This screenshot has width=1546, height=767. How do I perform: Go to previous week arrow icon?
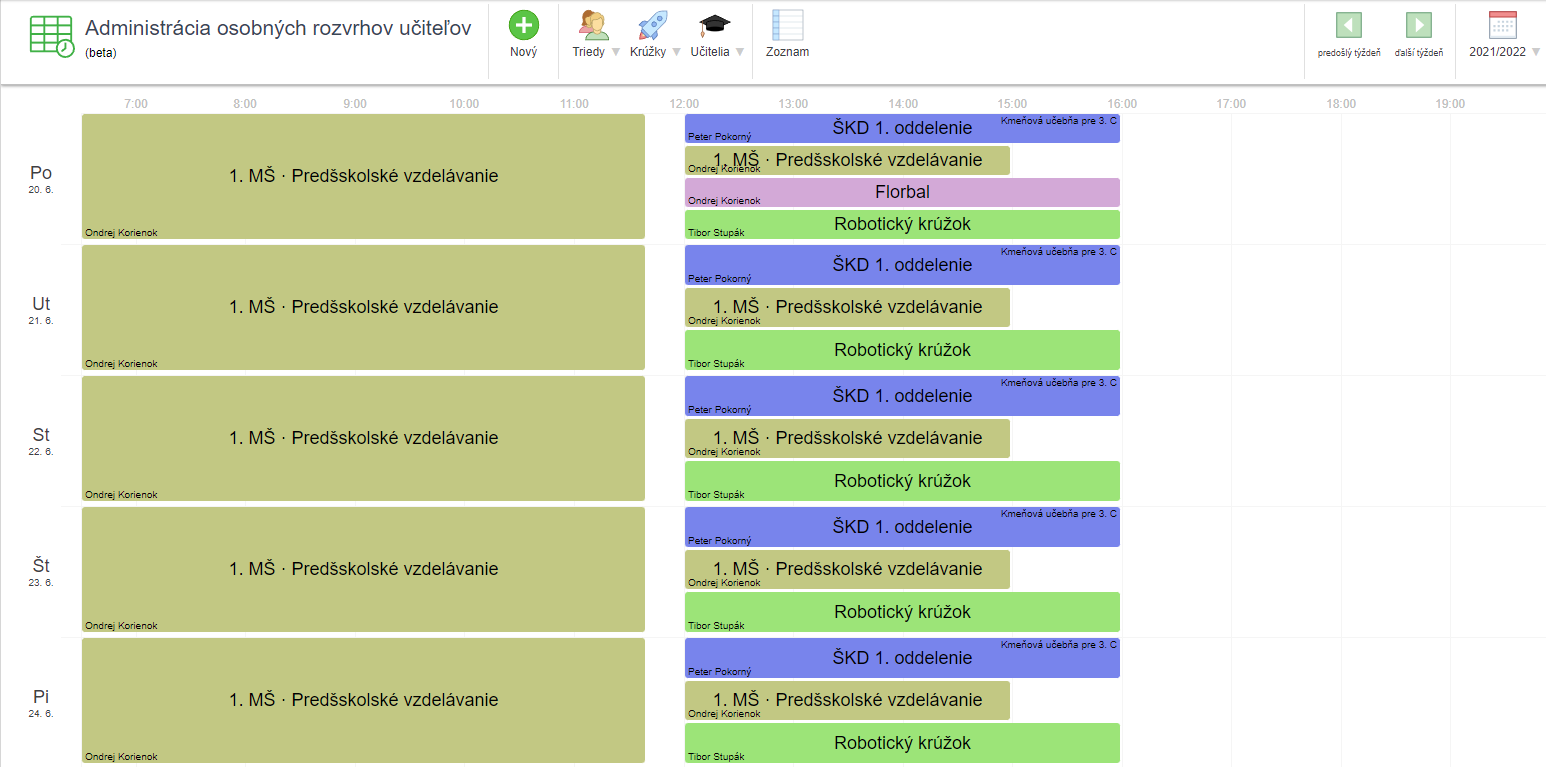pos(1349,25)
